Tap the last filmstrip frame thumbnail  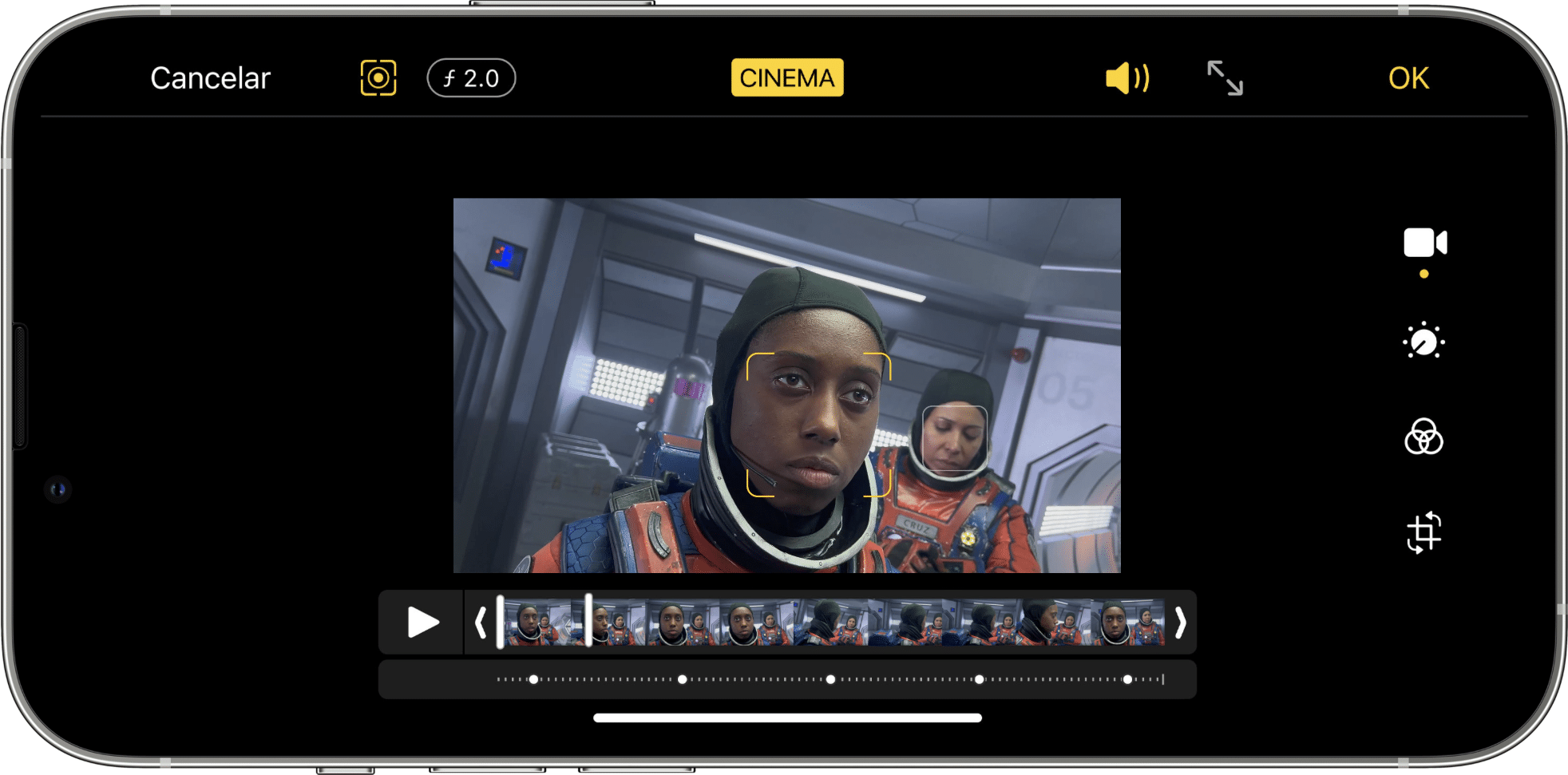1127,623
